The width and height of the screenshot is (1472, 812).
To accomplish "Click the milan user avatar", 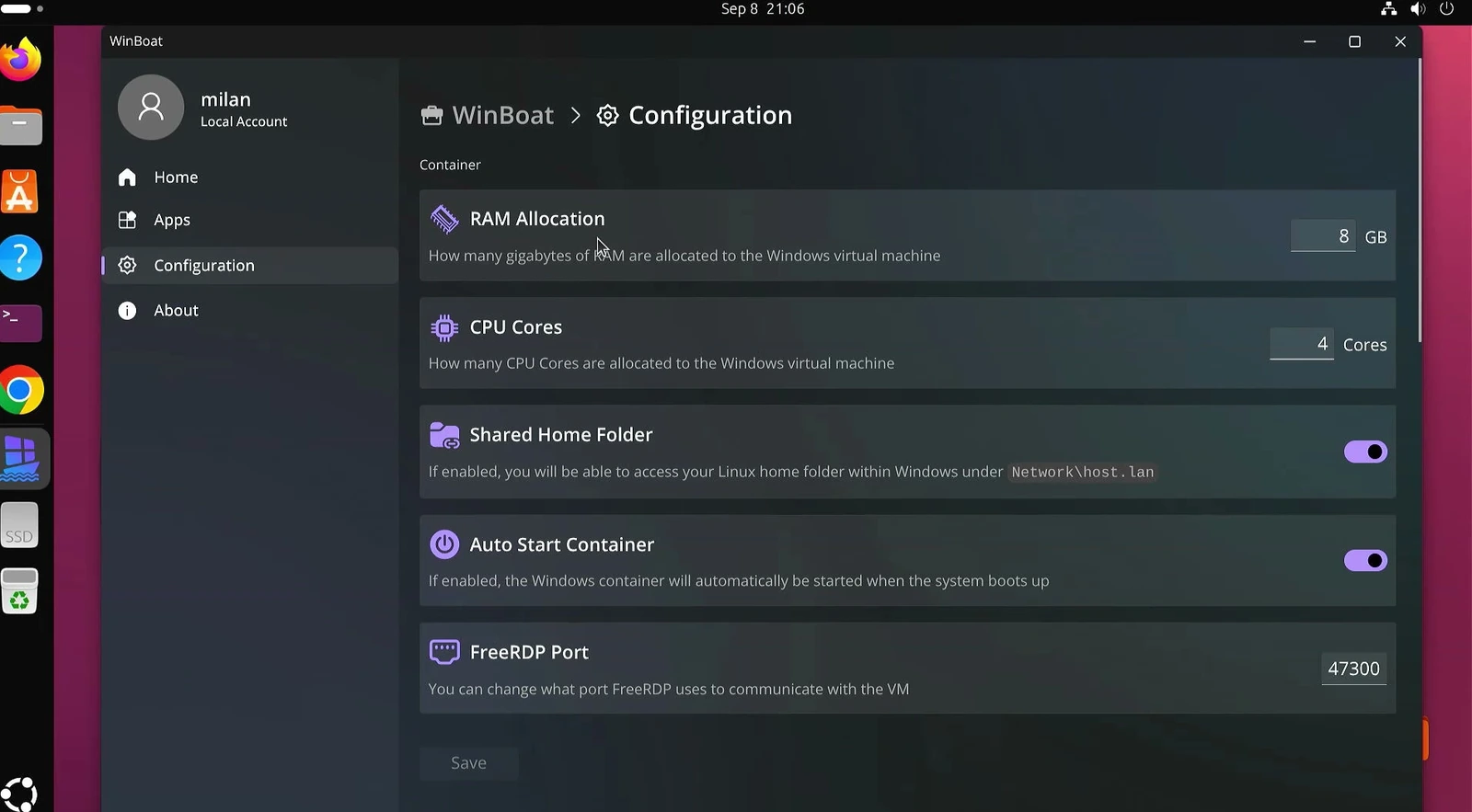I will click(151, 108).
